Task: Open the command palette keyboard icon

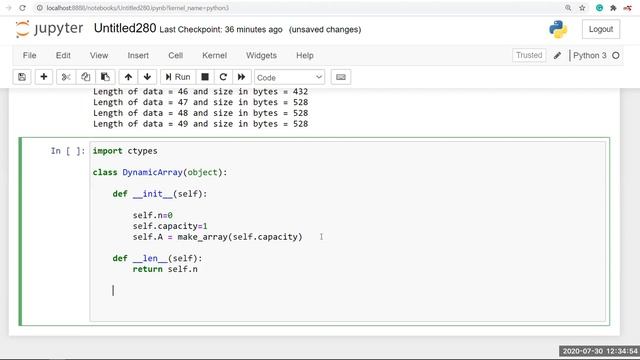Action: click(341, 77)
